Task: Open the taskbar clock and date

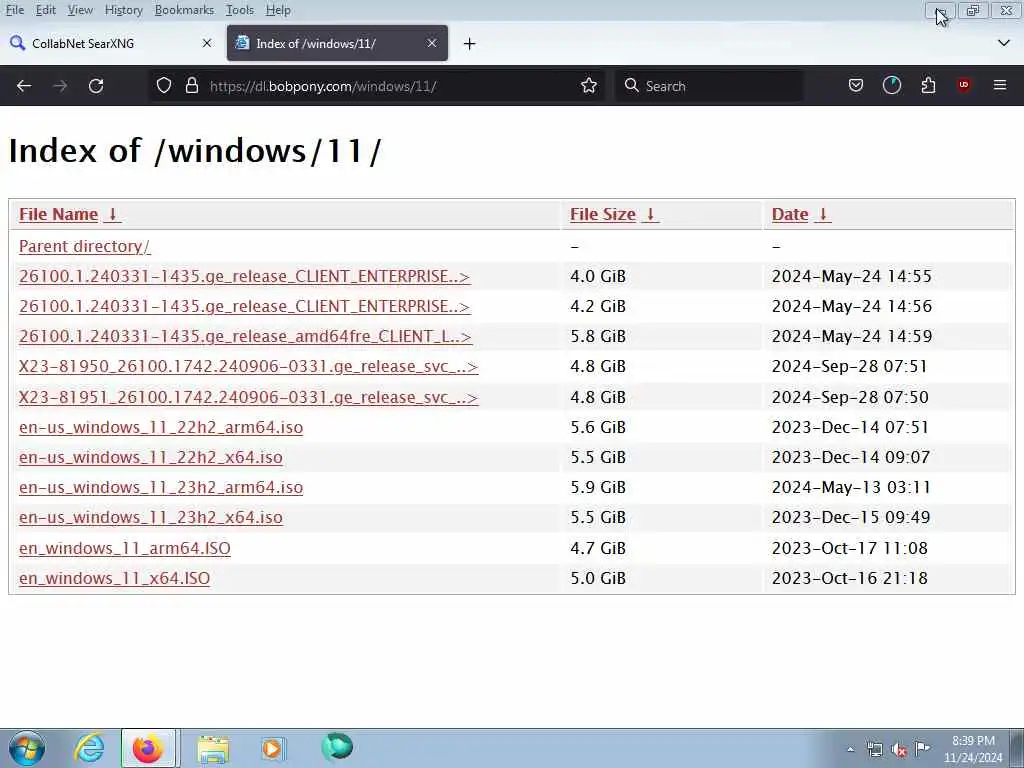Action: pyautogui.click(x=973, y=749)
